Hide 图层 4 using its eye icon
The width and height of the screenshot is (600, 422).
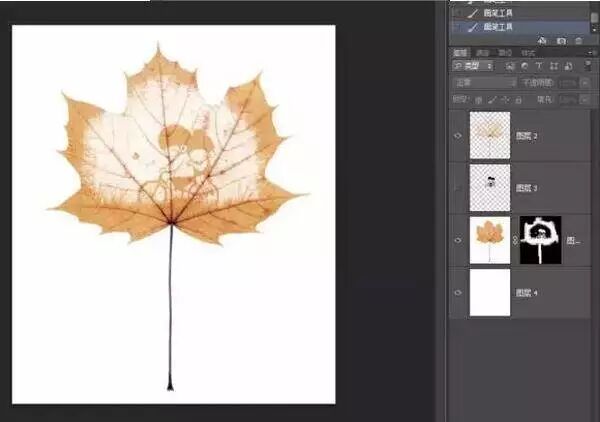[458, 293]
